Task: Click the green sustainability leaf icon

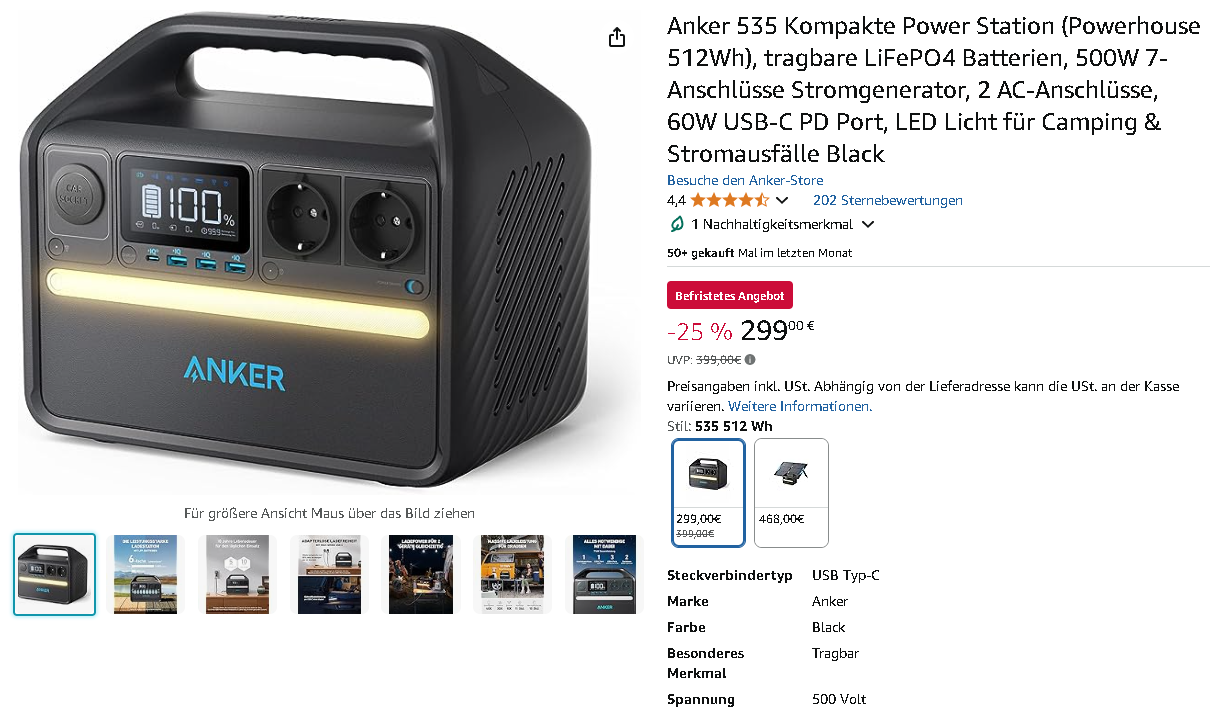Action: tap(677, 224)
